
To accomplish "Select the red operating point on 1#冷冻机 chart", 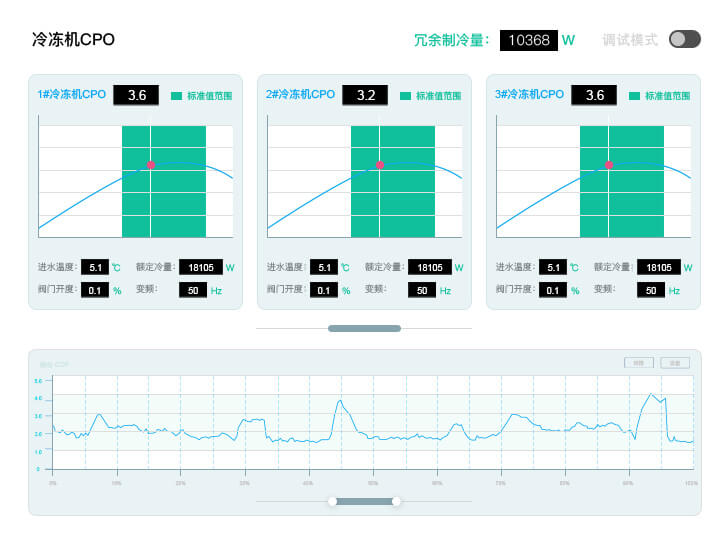I will tap(151, 165).
